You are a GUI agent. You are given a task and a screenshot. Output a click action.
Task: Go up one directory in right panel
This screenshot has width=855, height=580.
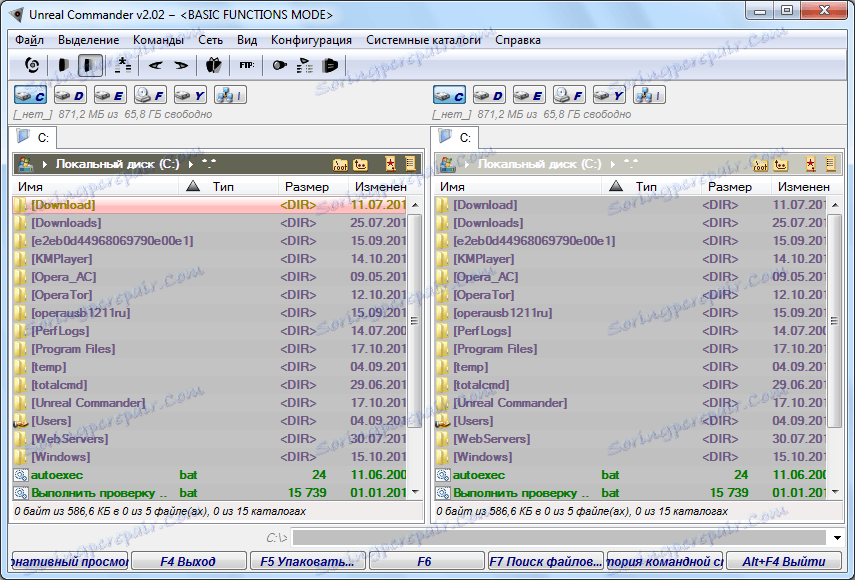click(x=780, y=164)
